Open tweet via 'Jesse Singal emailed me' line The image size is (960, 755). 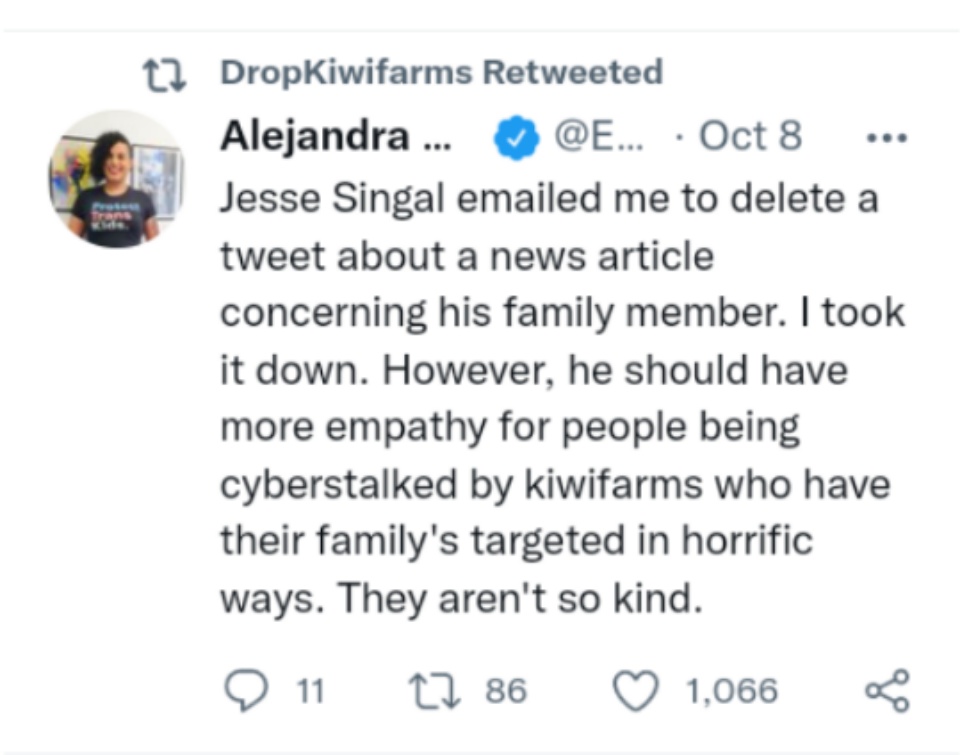pos(549,199)
